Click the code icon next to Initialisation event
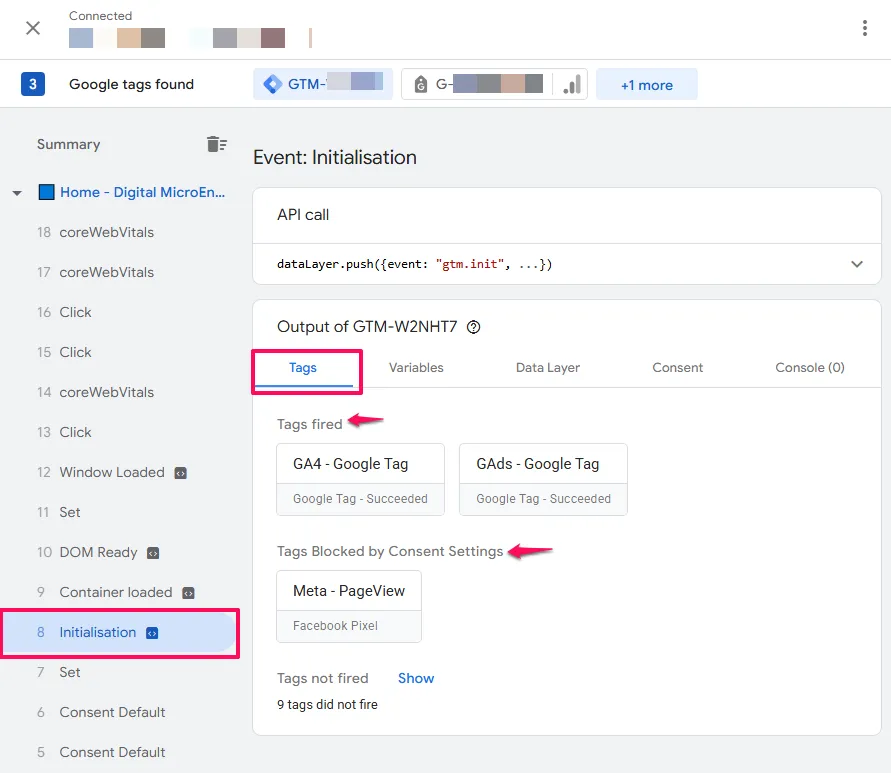 [x=152, y=632]
